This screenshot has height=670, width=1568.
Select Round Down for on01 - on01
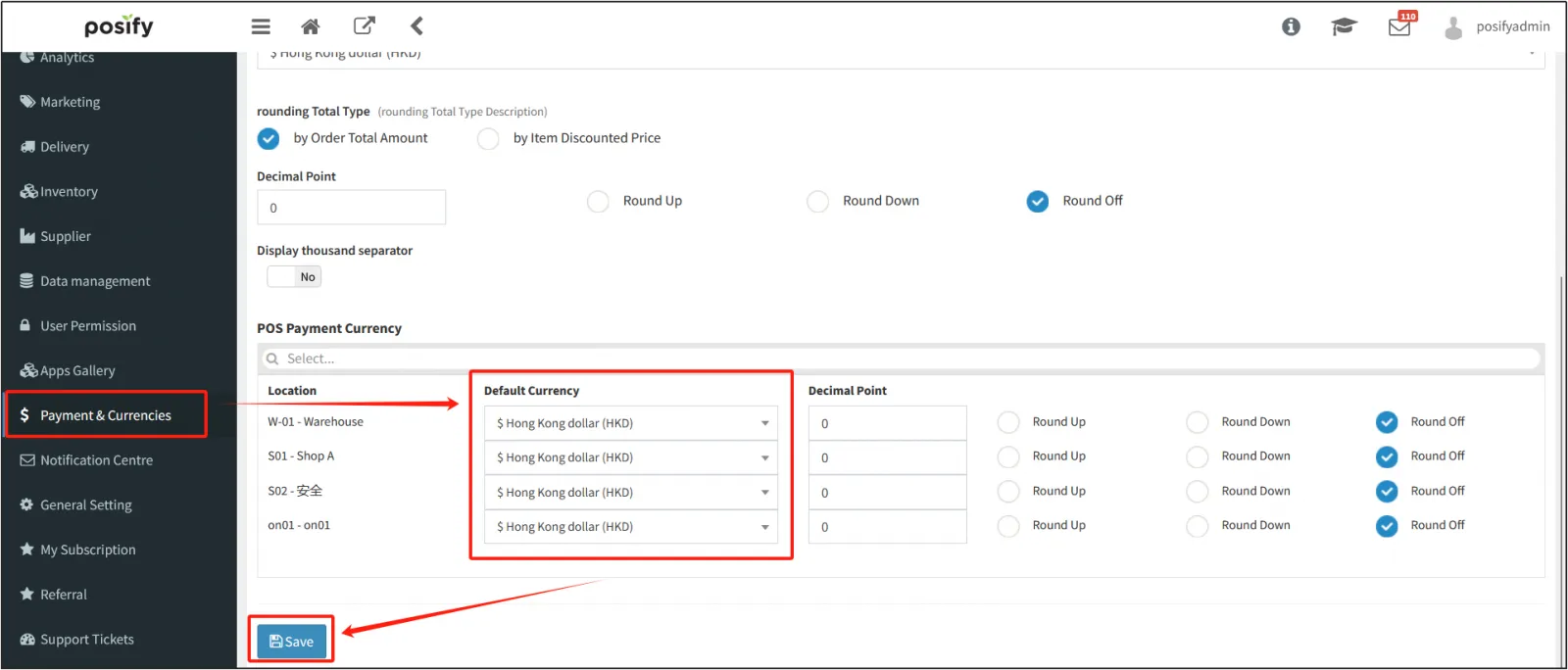1198,526
